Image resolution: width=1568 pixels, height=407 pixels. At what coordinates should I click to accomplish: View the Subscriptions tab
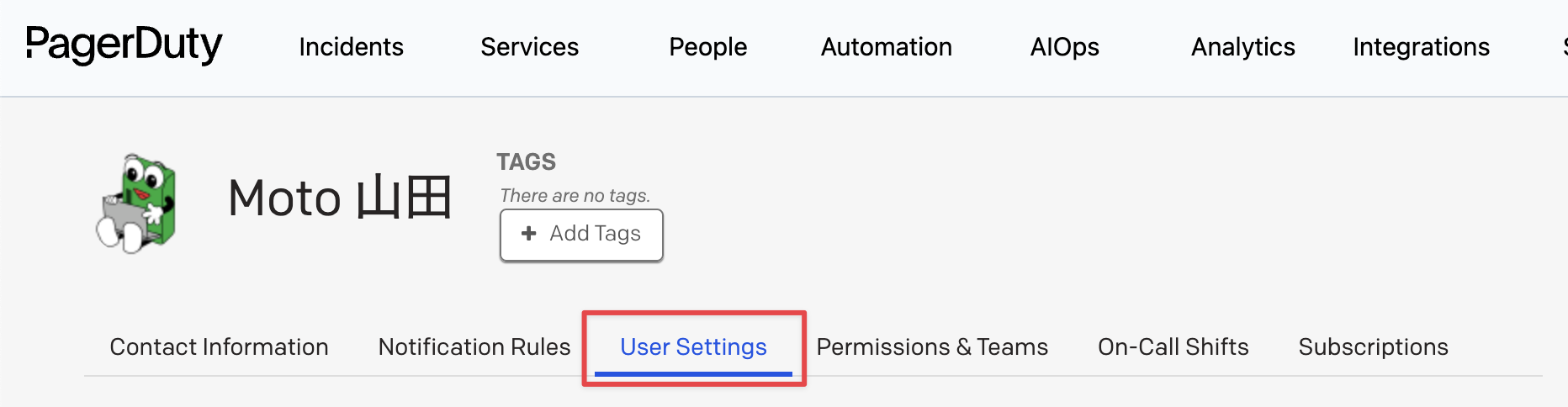tap(1373, 347)
